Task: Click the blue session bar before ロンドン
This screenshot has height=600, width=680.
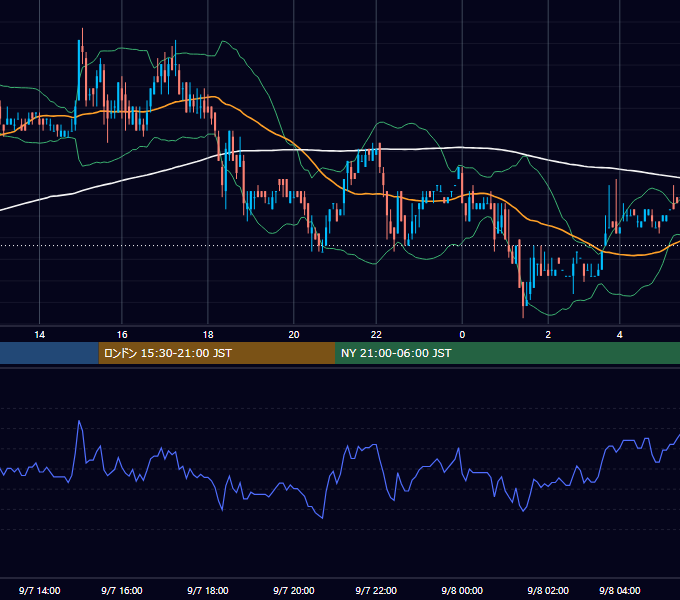Action: pos(49,353)
